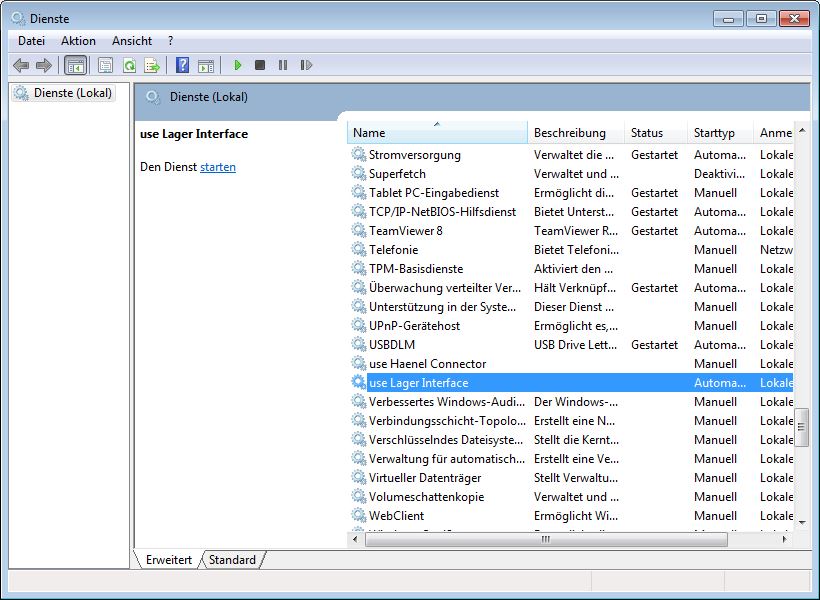Select the Stromversorgung service row

click(571, 154)
